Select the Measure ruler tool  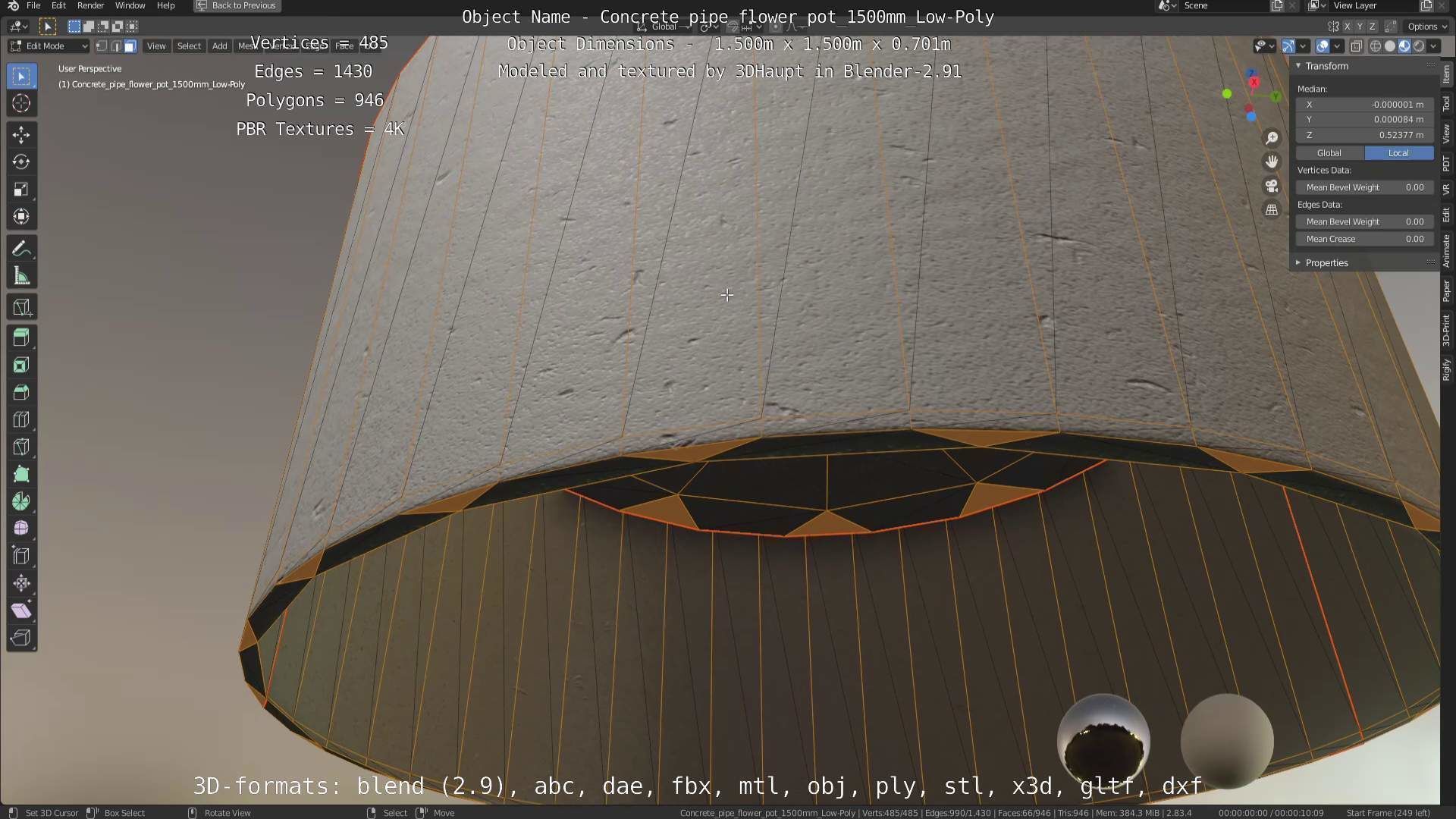(21, 277)
